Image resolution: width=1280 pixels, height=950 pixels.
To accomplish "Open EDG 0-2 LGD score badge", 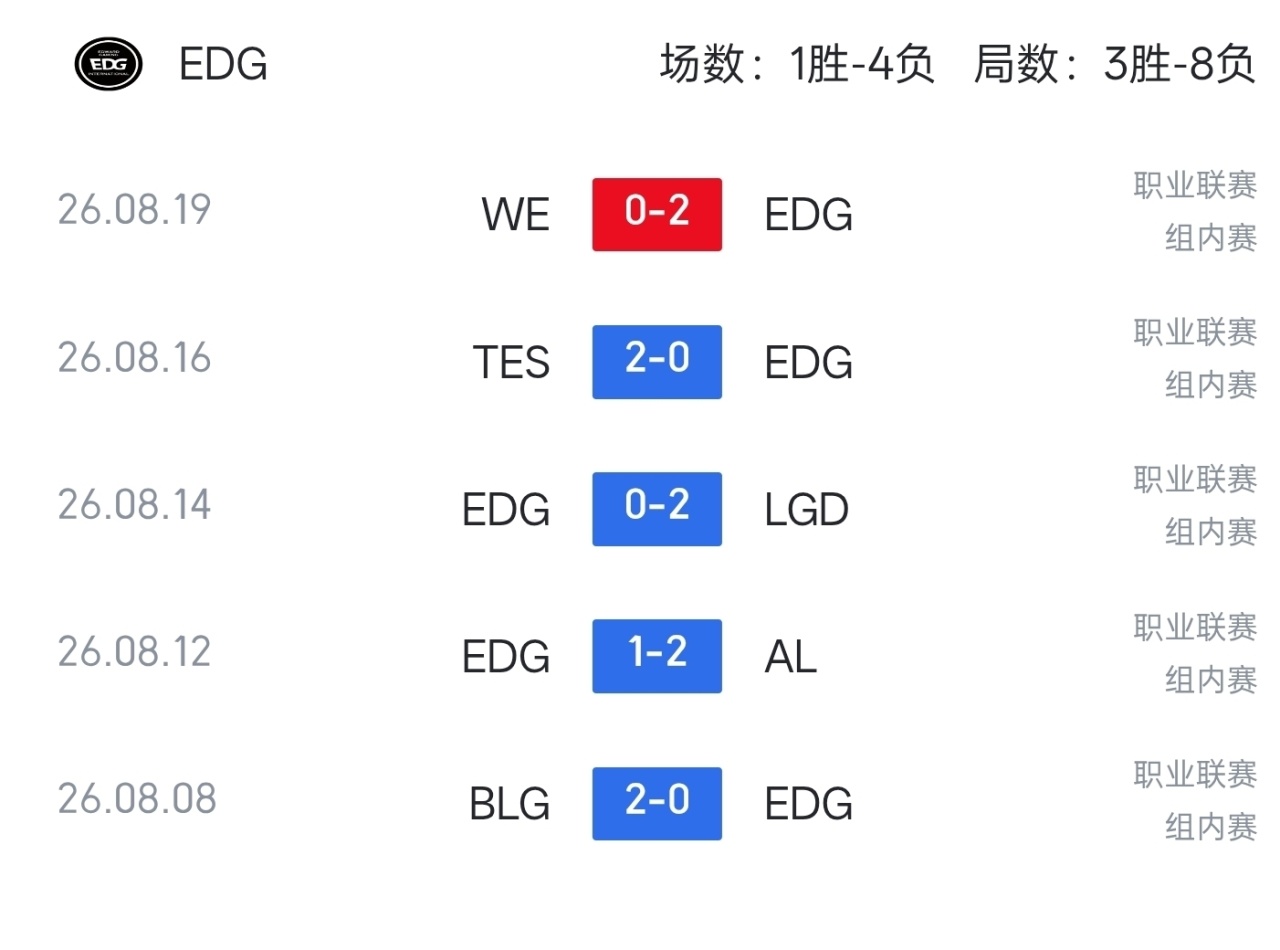I will [x=657, y=509].
